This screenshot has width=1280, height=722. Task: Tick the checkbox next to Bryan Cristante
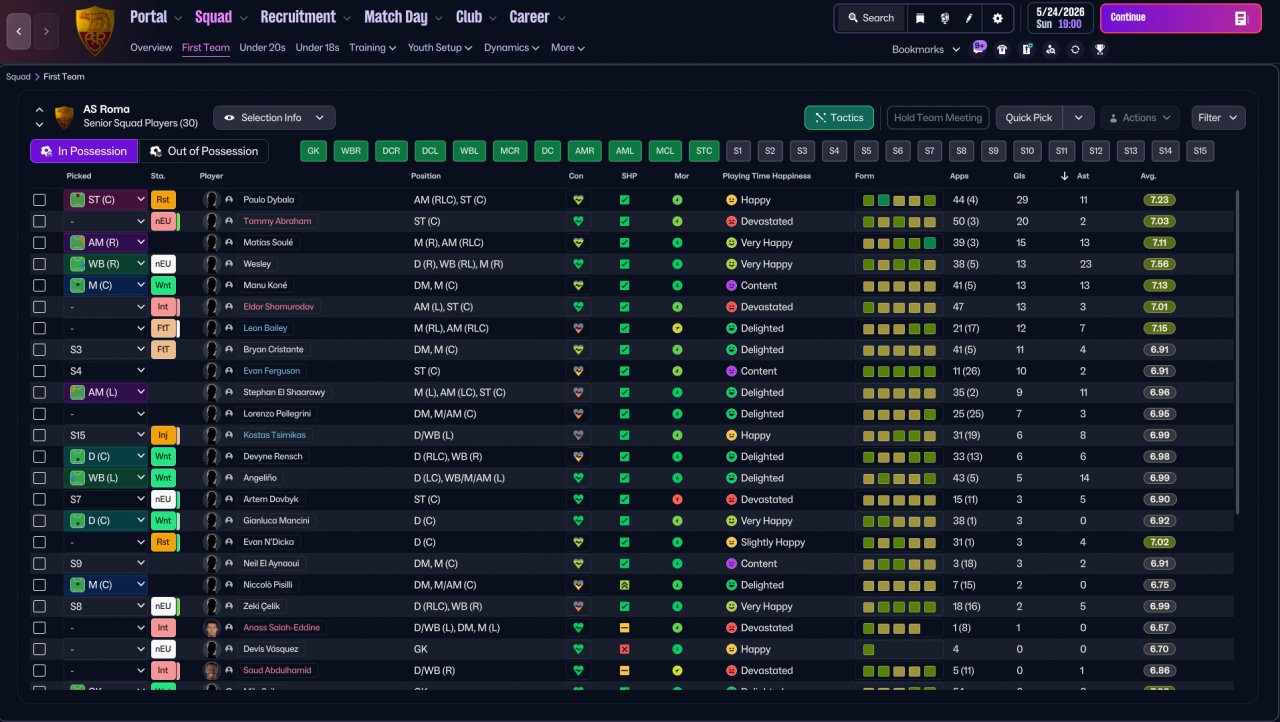click(39, 350)
